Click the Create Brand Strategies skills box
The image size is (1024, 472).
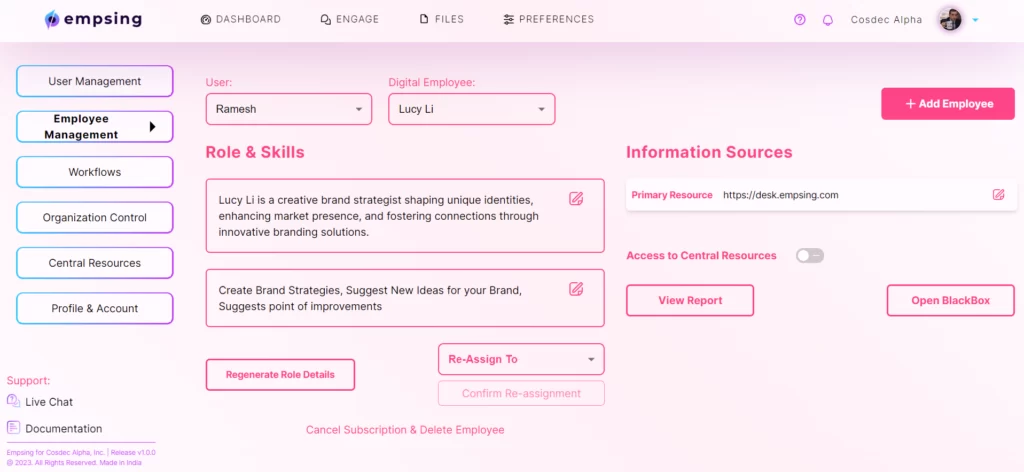coord(405,298)
